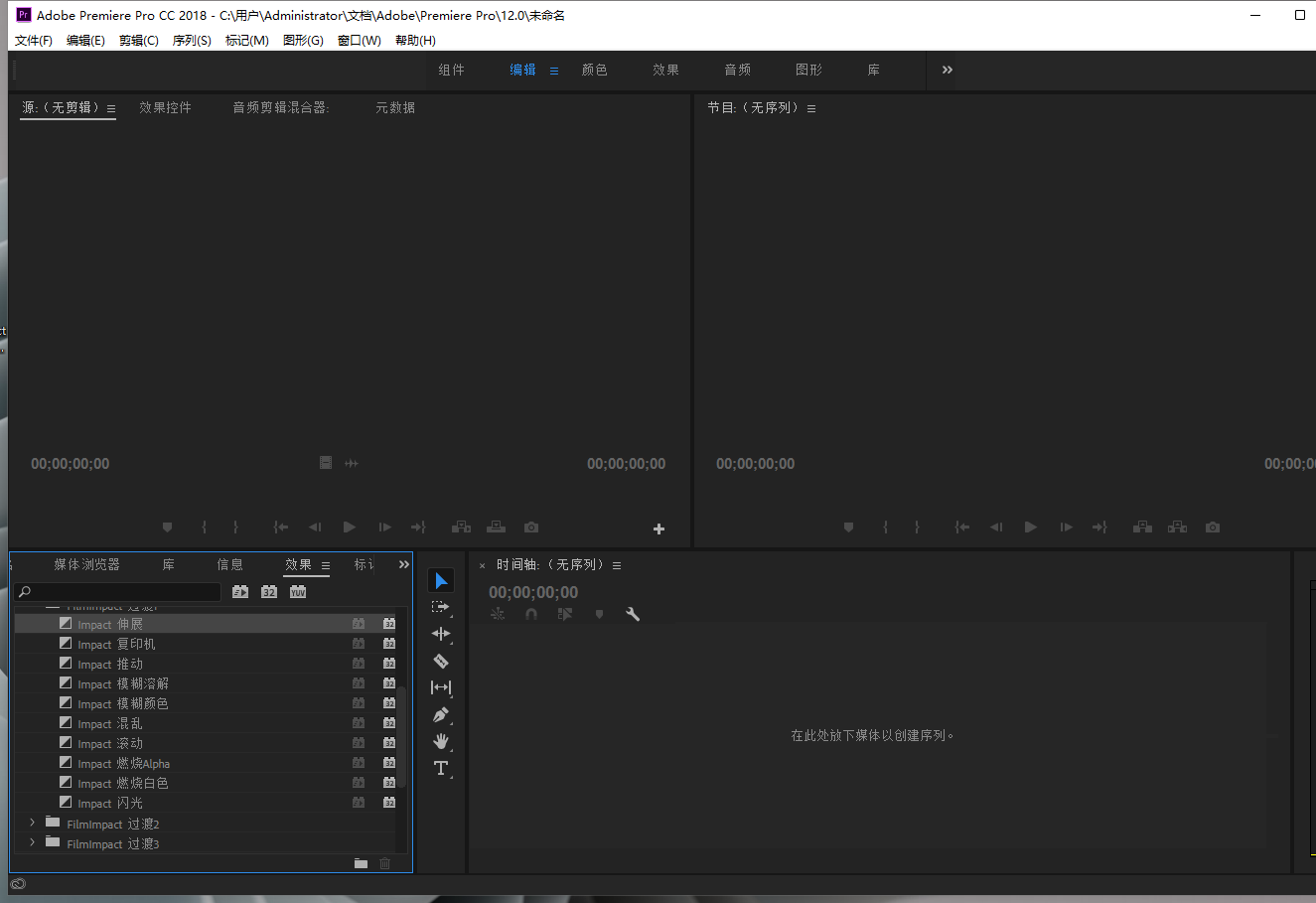The height and width of the screenshot is (903, 1316).
Task: Click Mark In in the Source monitor
Action: tap(205, 527)
